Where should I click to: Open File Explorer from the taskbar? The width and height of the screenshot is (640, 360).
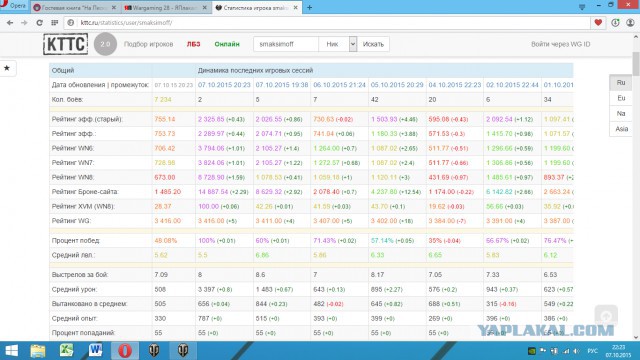click(x=38, y=351)
